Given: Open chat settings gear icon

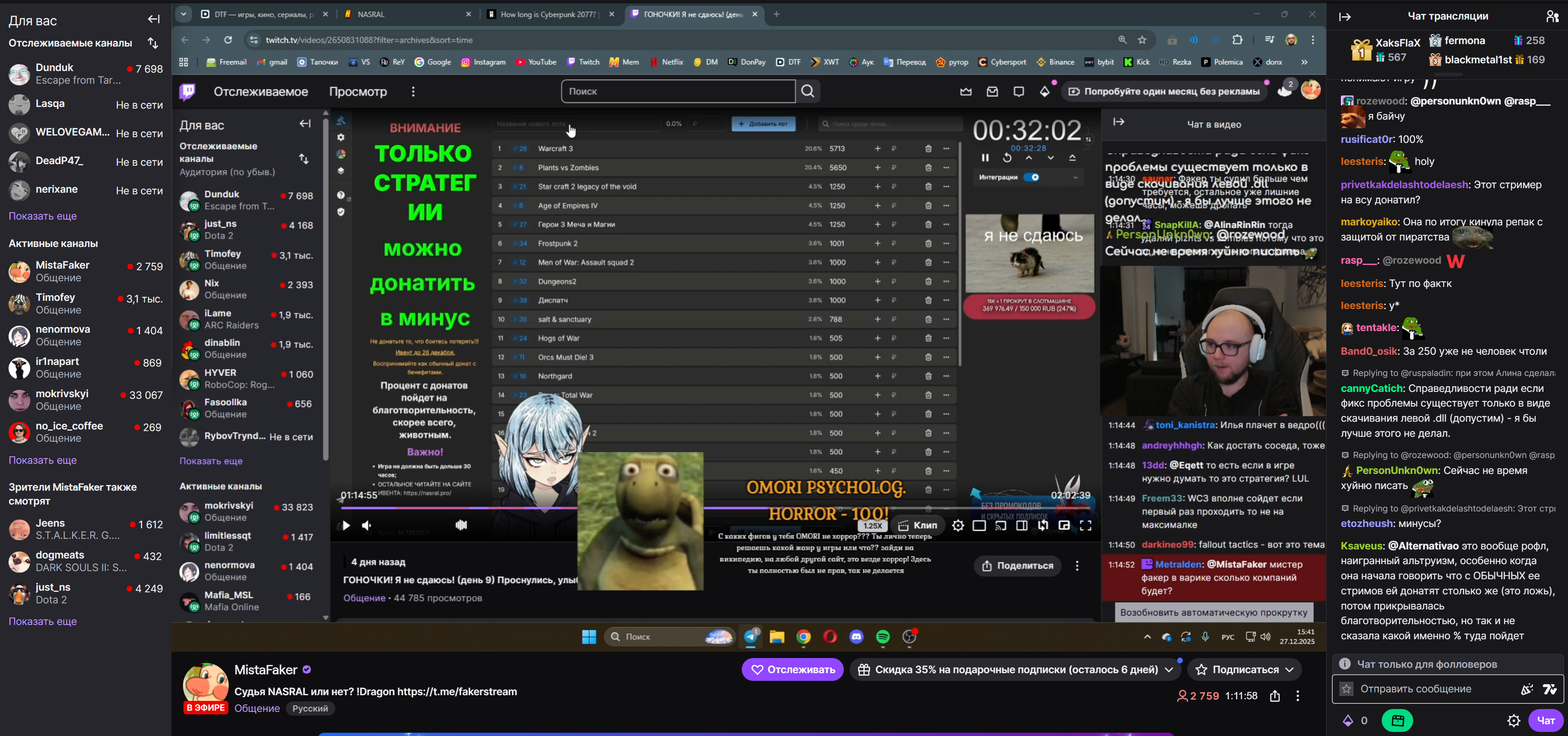Looking at the screenshot, I should pos(1513,721).
